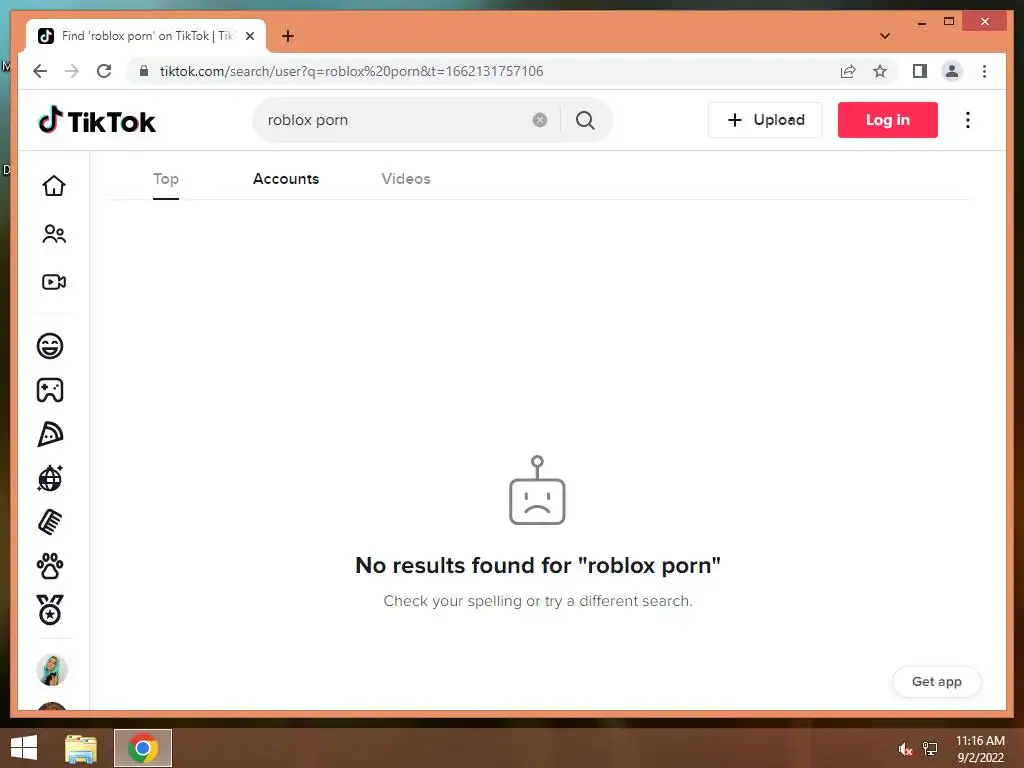Viewport: 1024px width, 768px height.
Task: Select the Sports medal category icon
Action: click(x=50, y=610)
